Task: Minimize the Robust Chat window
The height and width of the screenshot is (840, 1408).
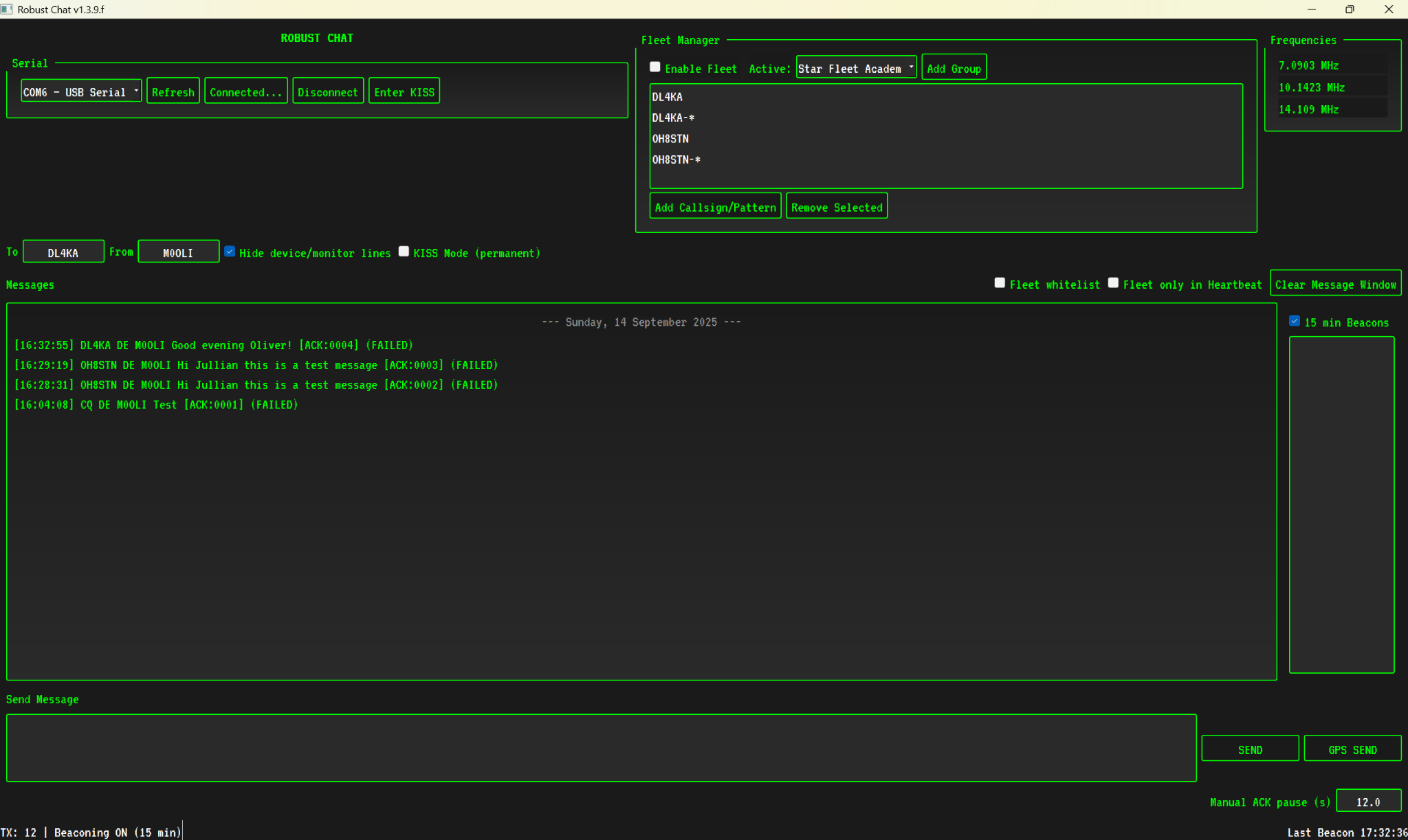Action: [1311, 9]
